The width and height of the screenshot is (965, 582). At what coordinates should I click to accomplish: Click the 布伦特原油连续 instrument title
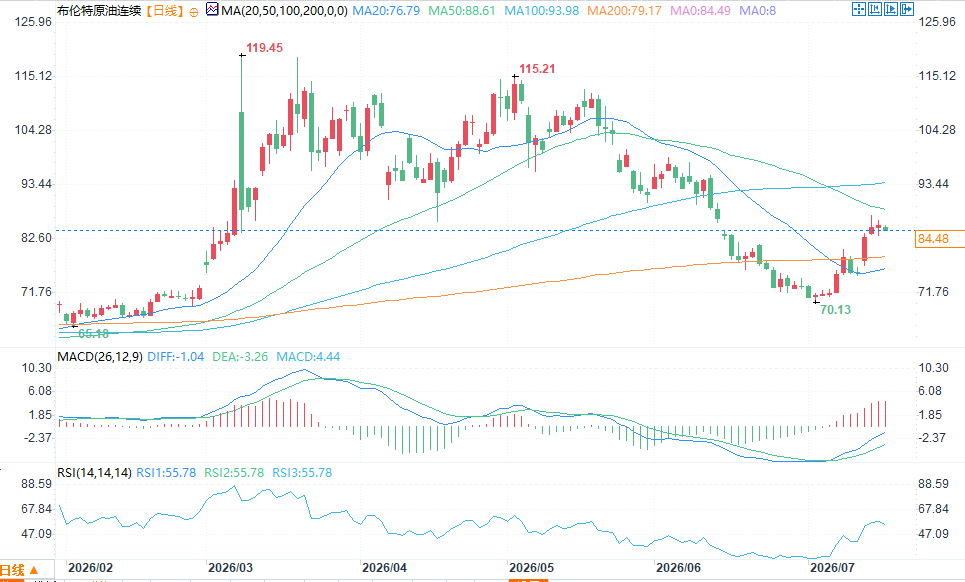click(99, 10)
